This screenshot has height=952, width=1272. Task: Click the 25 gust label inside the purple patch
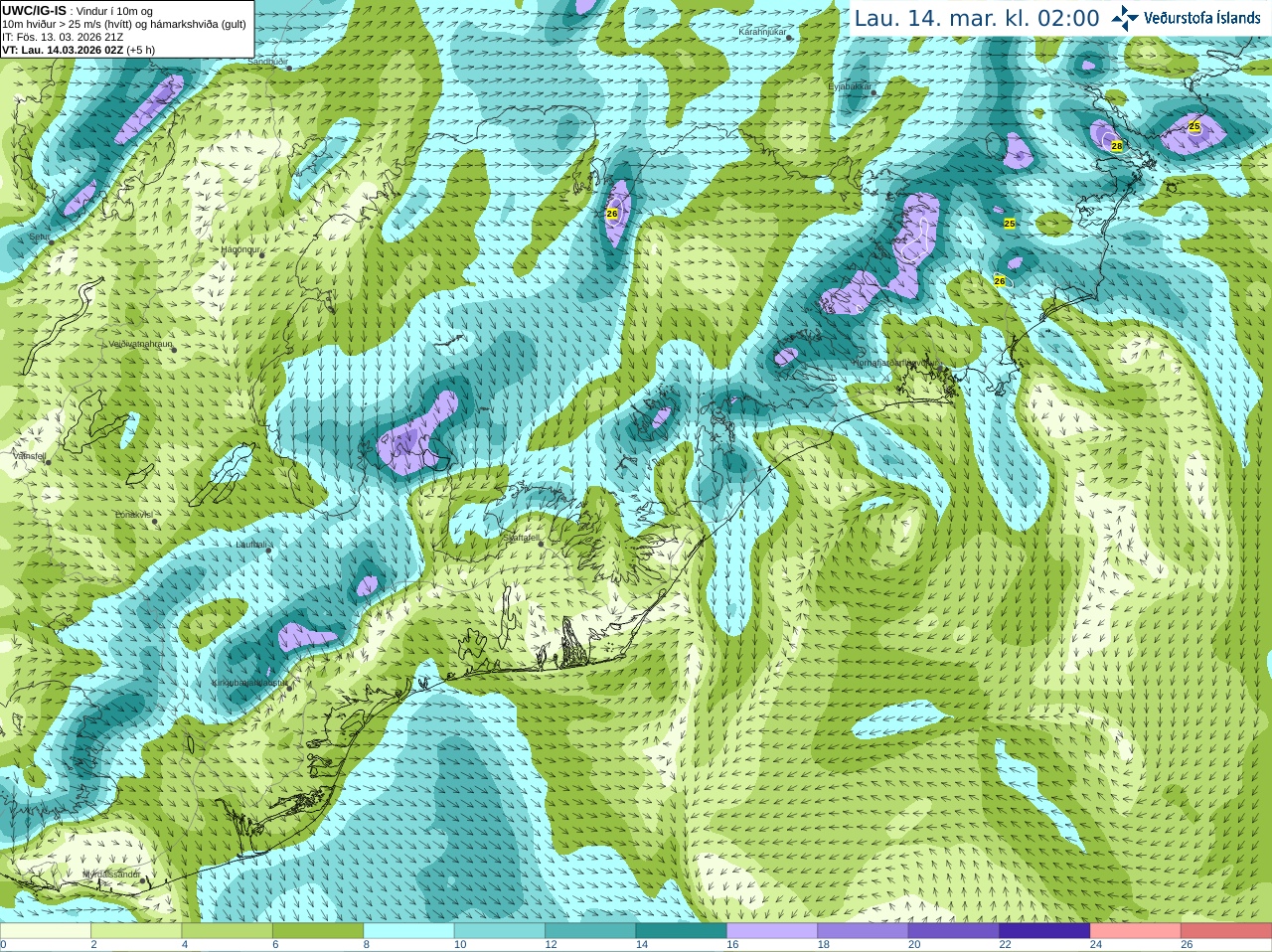point(1194,126)
